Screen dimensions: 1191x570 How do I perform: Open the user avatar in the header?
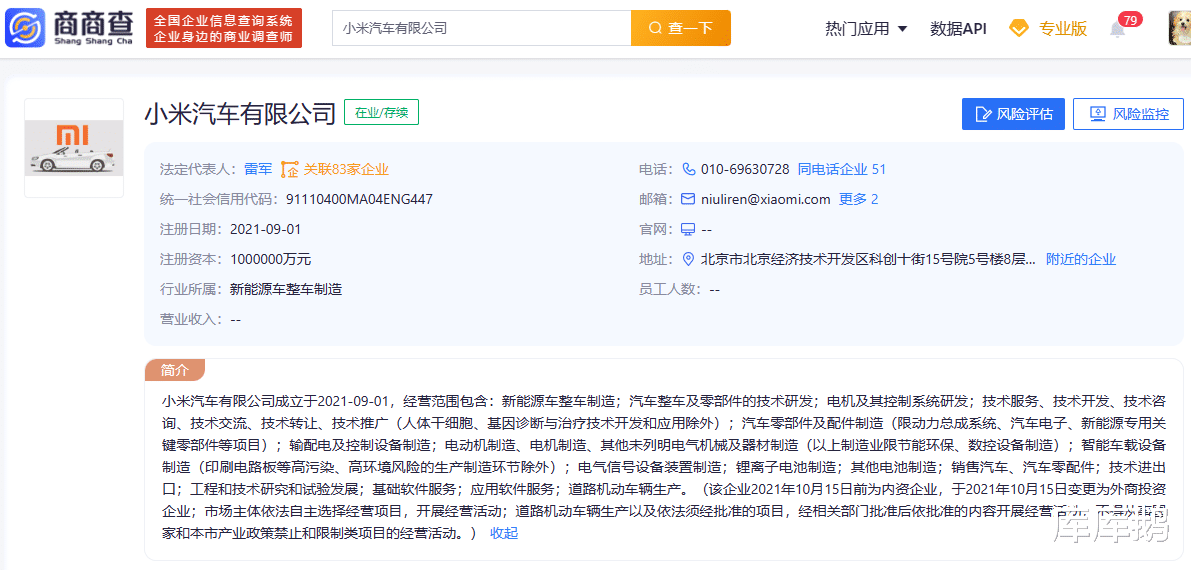1179,28
